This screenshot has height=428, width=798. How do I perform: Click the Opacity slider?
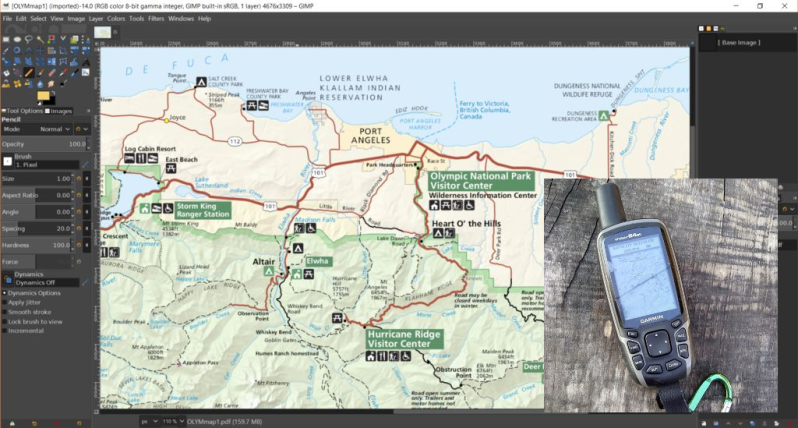click(44, 144)
